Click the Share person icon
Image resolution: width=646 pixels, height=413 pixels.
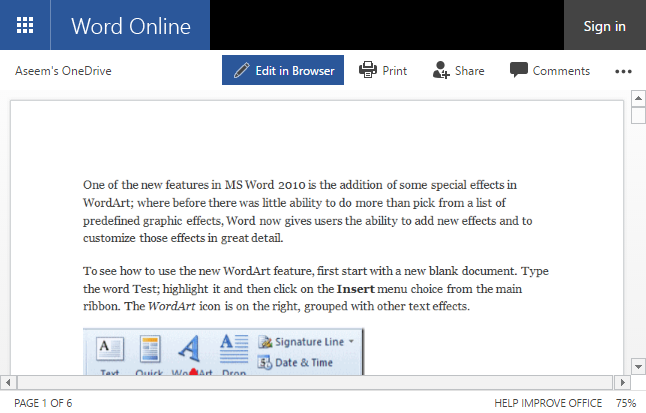click(x=441, y=70)
